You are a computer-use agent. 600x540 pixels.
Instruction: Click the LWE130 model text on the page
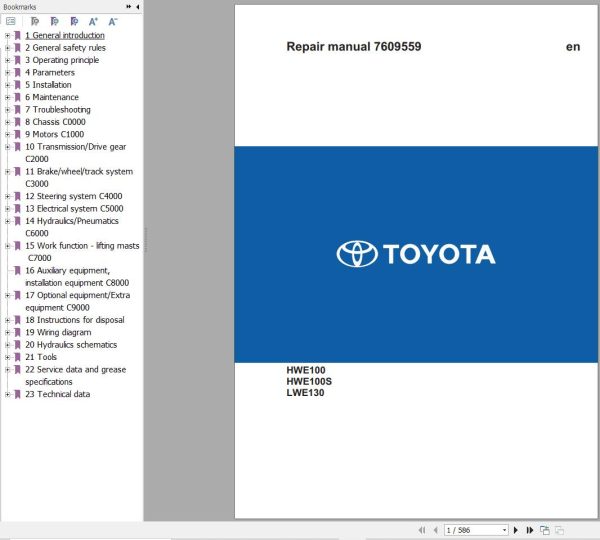click(305, 393)
